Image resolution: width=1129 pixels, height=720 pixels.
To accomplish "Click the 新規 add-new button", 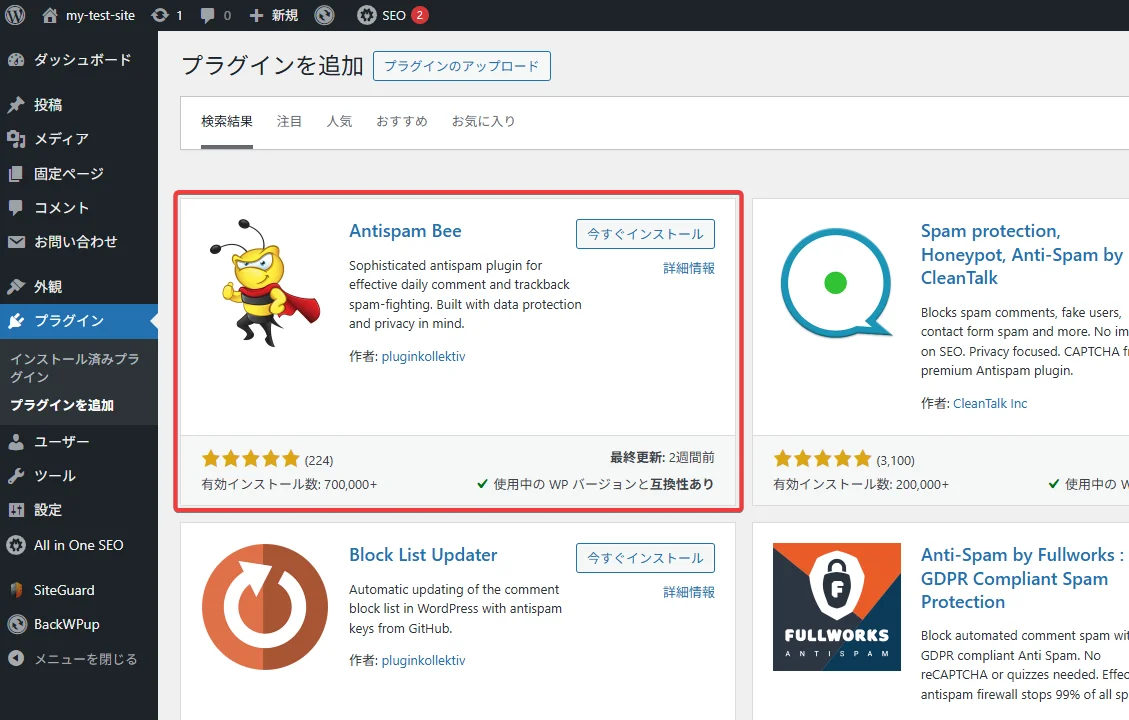I will point(274,15).
